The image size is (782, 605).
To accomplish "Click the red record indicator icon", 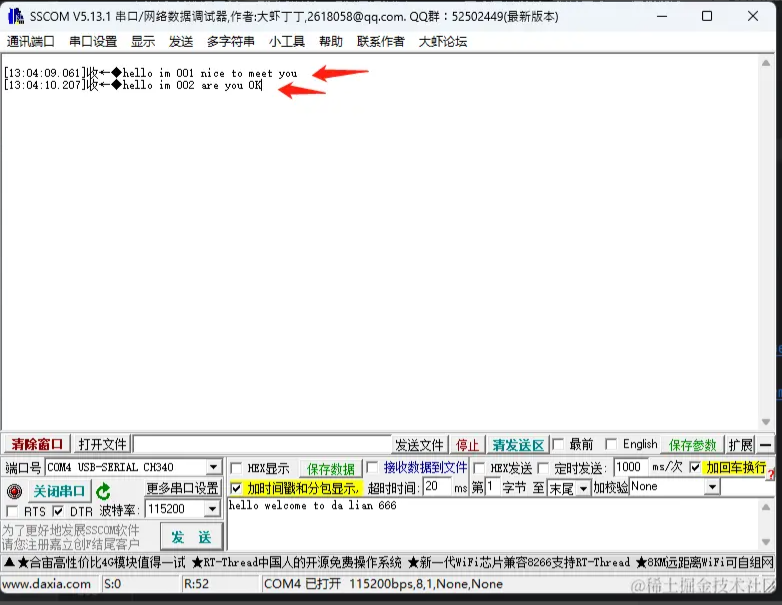I will [x=14, y=491].
